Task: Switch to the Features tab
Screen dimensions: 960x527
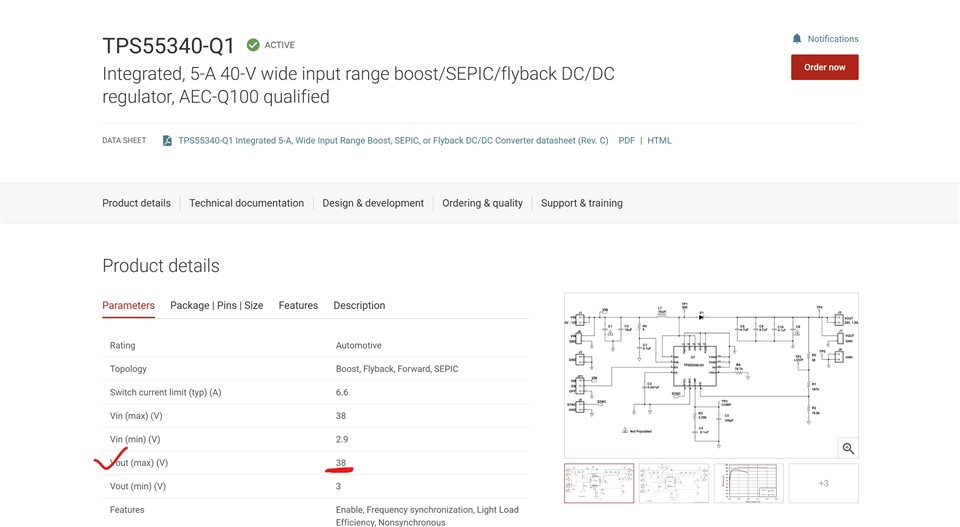Action: point(298,305)
